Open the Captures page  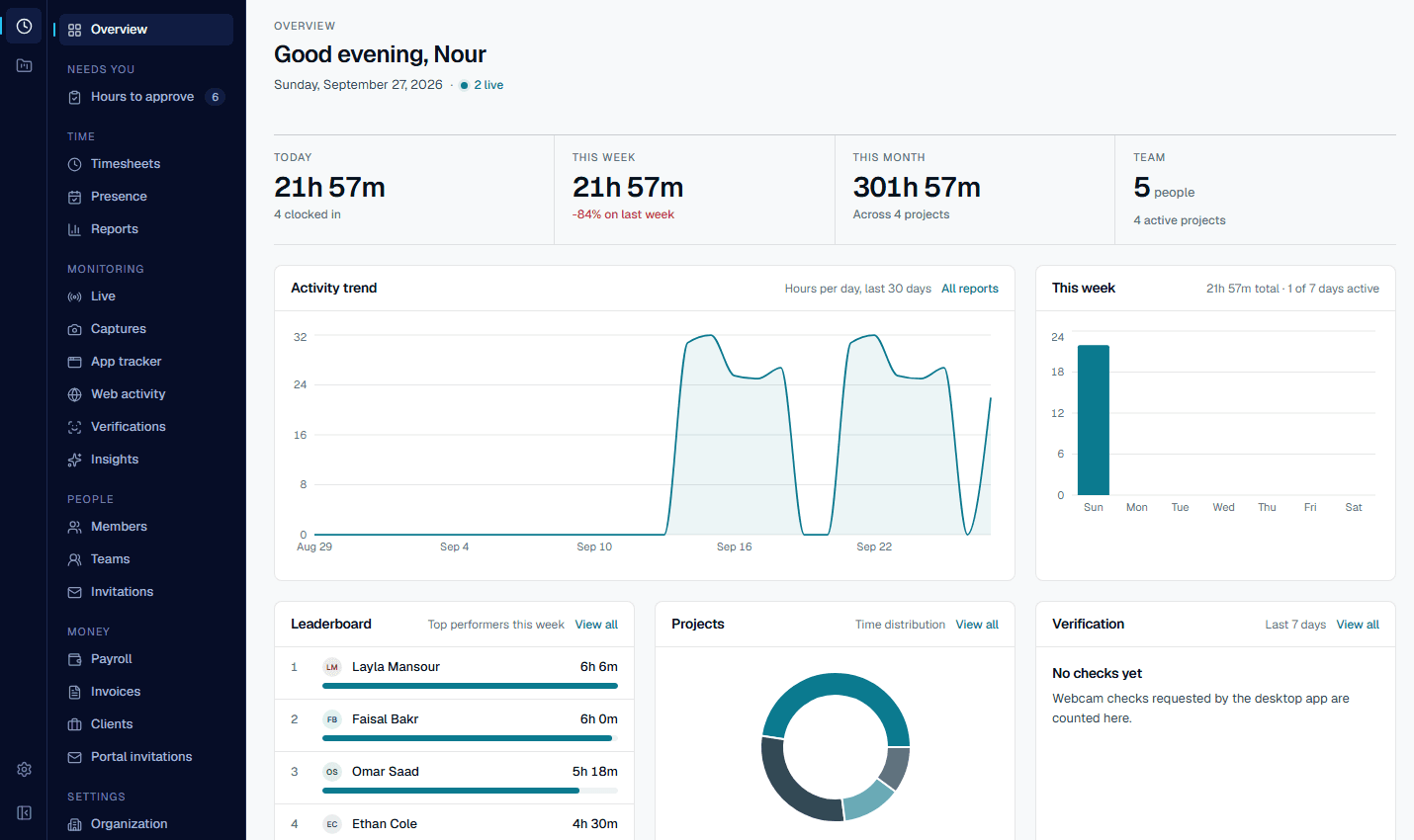[146, 329]
